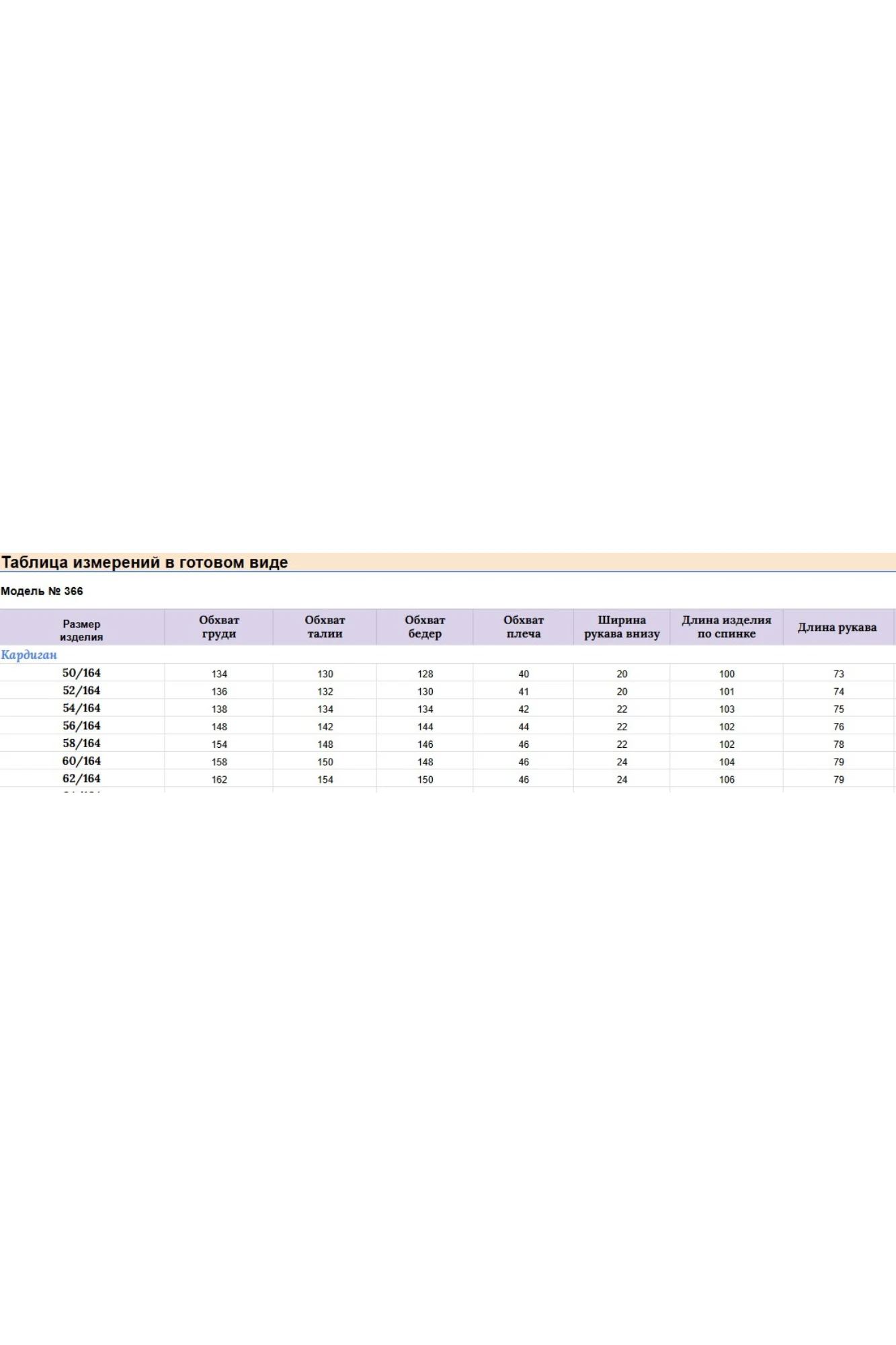This screenshot has height=1345, width=896.
Task: Click the 'Обхват плеча' column header
Action: tap(524, 627)
